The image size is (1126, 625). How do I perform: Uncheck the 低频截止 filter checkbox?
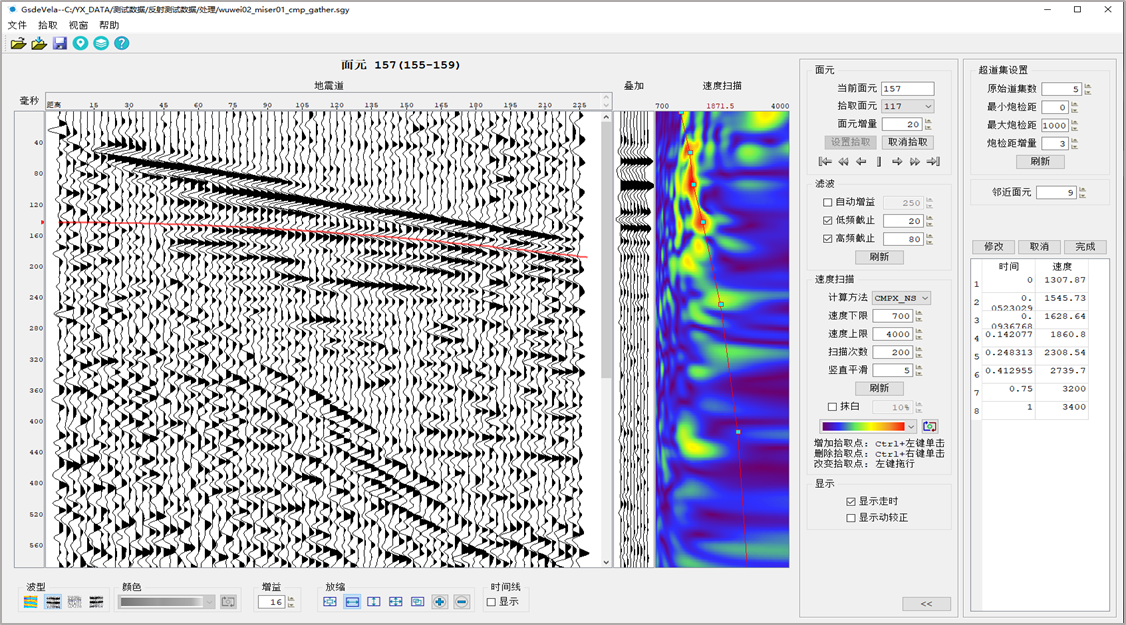point(827,221)
